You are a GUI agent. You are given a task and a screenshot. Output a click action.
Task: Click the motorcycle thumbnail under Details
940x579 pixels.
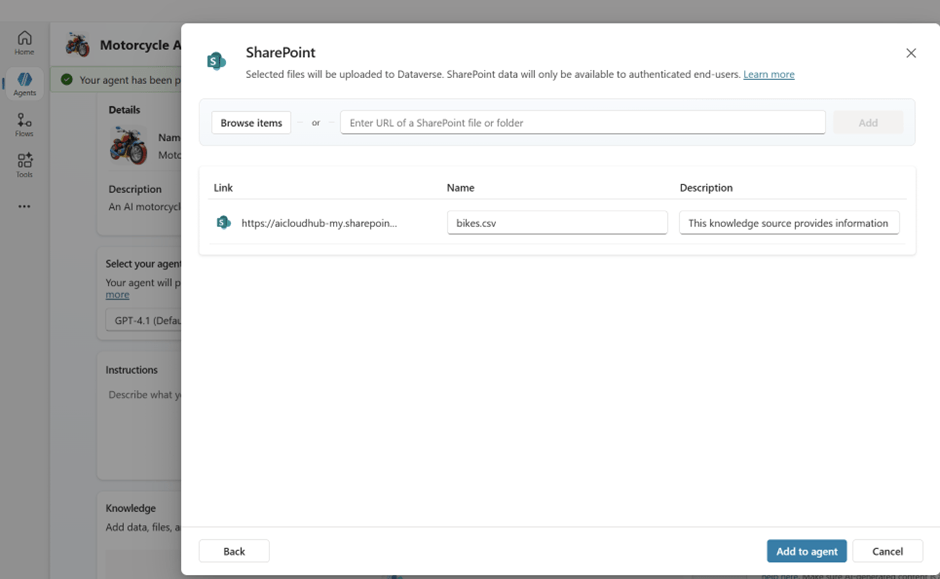click(x=128, y=146)
